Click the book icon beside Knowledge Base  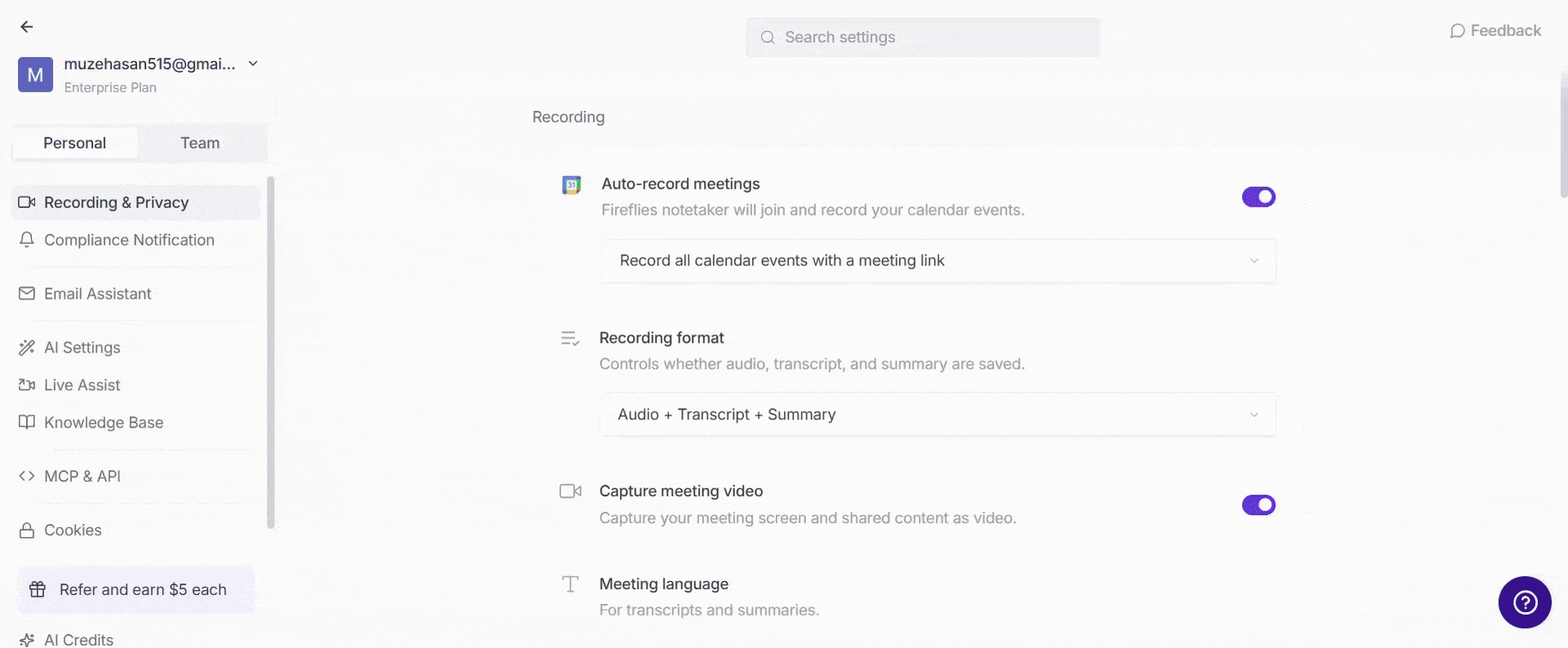click(27, 423)
